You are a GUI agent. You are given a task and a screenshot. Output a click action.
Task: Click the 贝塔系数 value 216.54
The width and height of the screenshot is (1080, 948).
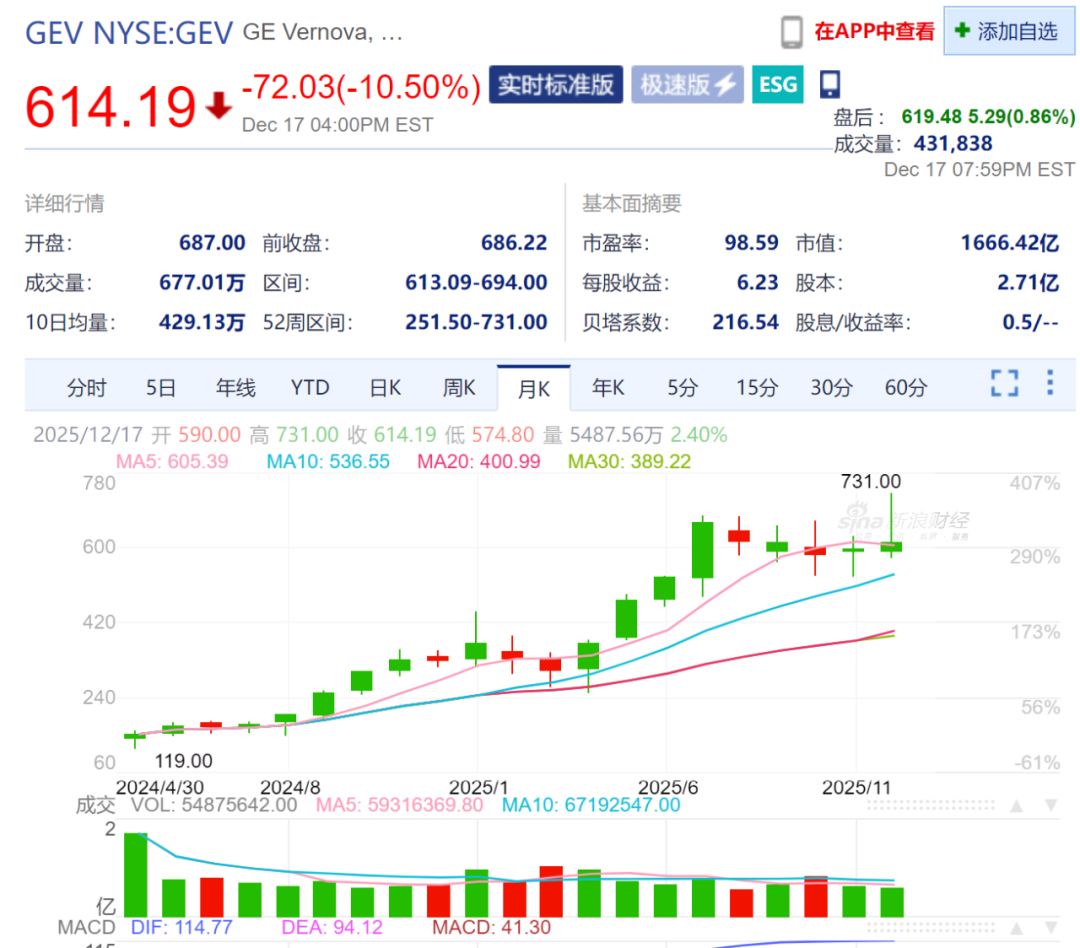[x=745, y=322]
